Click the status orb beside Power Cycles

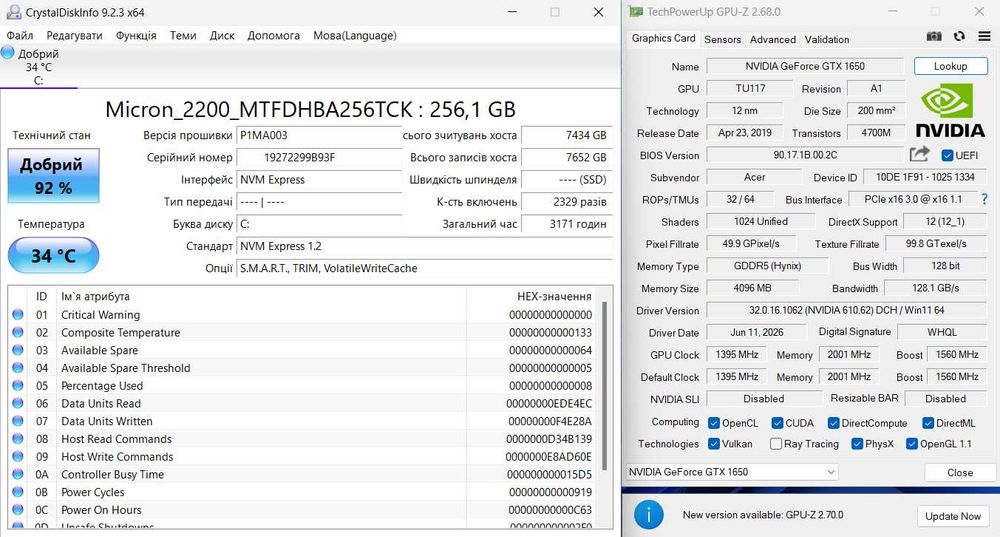click(x=18, y=492)
